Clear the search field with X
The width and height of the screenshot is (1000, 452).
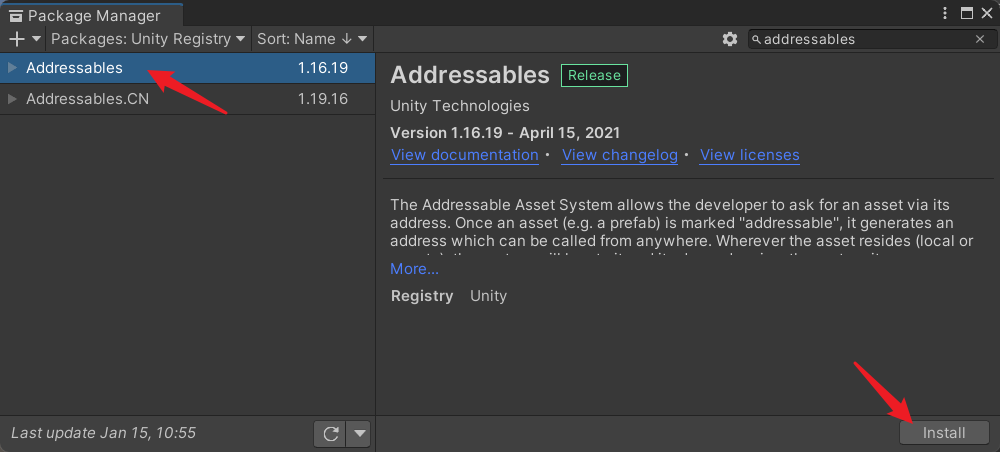click(x=980, y=40)
